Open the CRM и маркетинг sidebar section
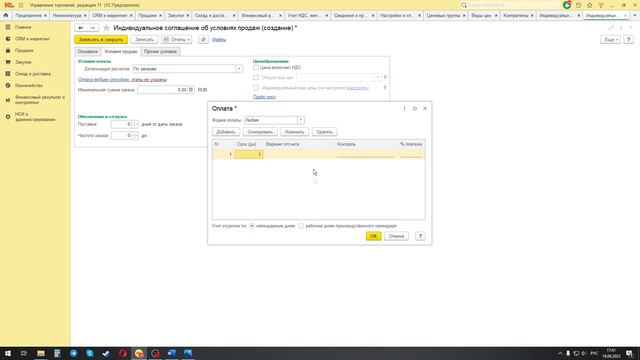This screenshot has height=360, width=640. (32, 39)
